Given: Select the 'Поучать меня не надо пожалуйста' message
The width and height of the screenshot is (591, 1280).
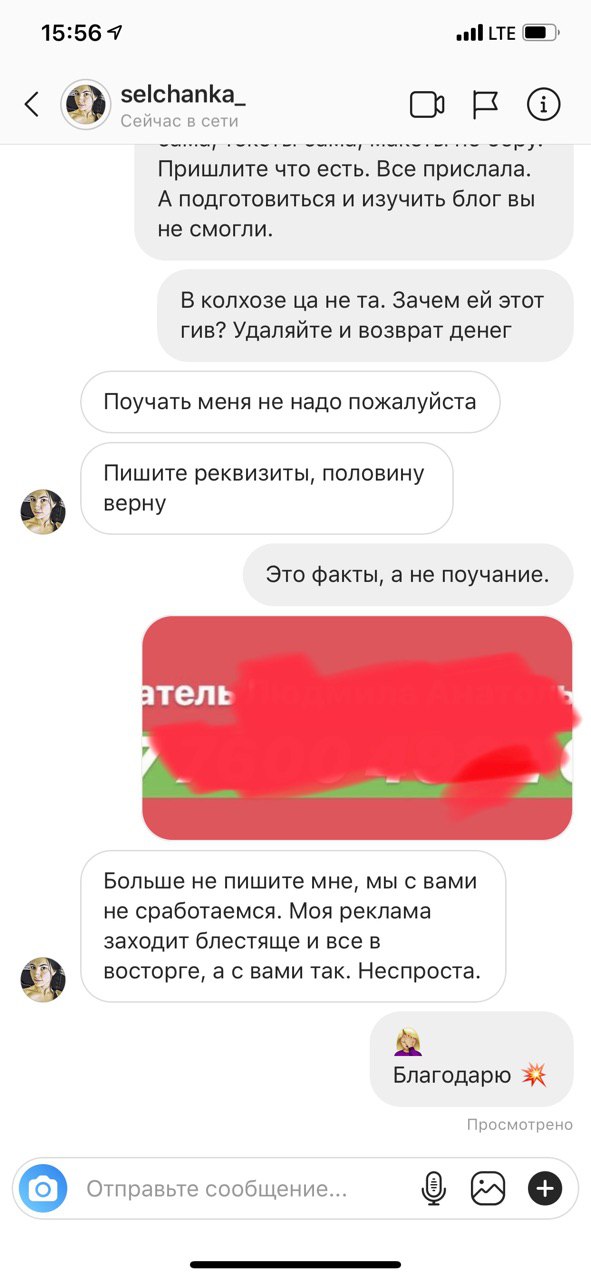Looking at the screenshot, I should [290, 402].
